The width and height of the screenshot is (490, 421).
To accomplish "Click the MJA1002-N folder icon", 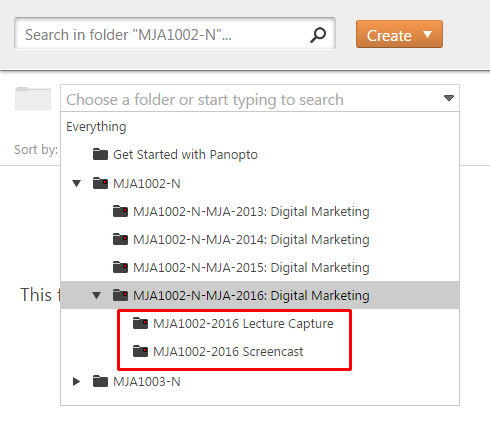I will 100,183.
